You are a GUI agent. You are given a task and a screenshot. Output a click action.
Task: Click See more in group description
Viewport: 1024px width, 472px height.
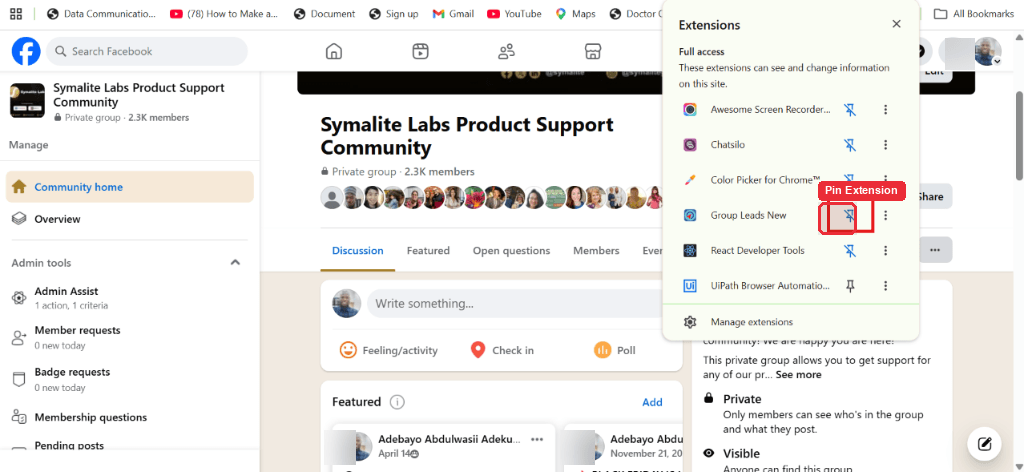click(799, 375)
